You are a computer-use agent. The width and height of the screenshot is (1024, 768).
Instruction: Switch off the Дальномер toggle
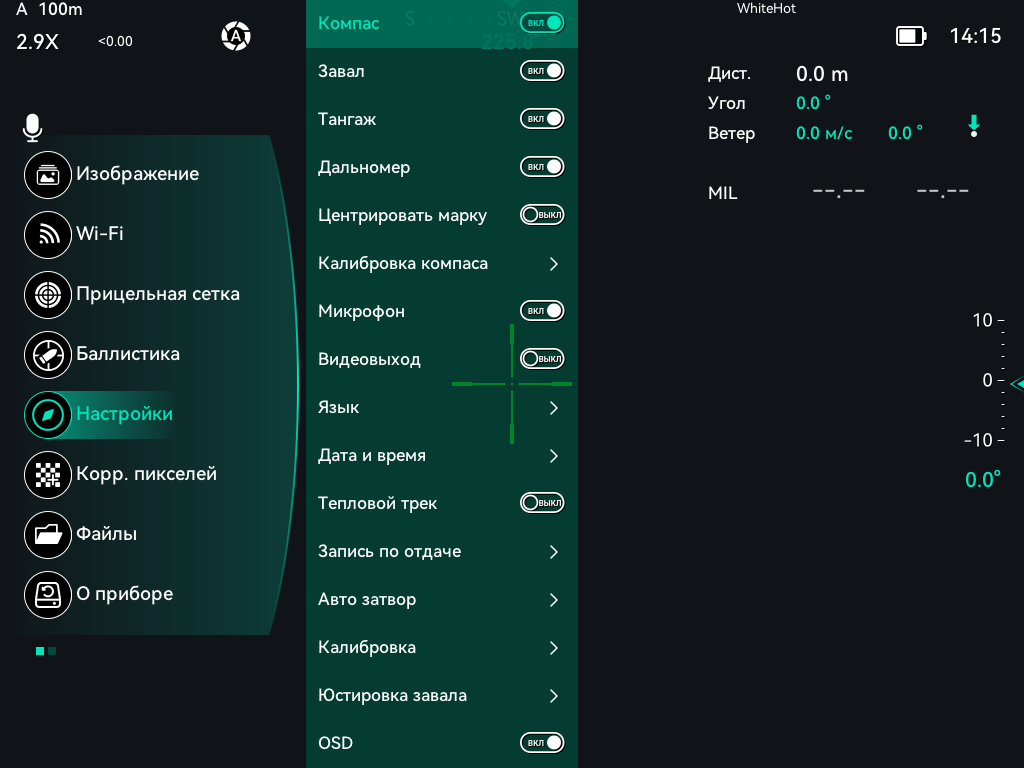542,167
